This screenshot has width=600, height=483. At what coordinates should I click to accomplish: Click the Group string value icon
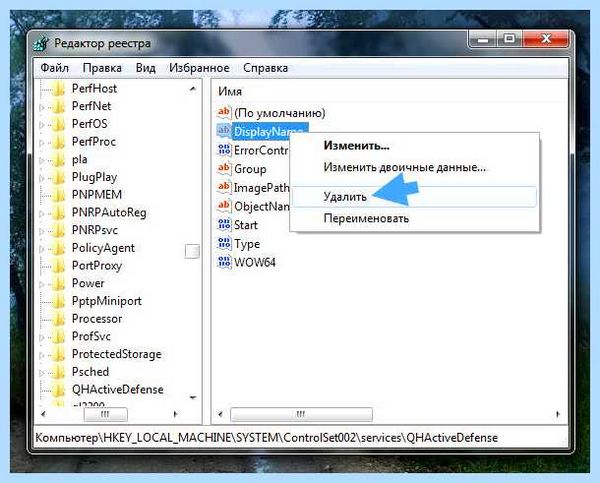(224, 169)
